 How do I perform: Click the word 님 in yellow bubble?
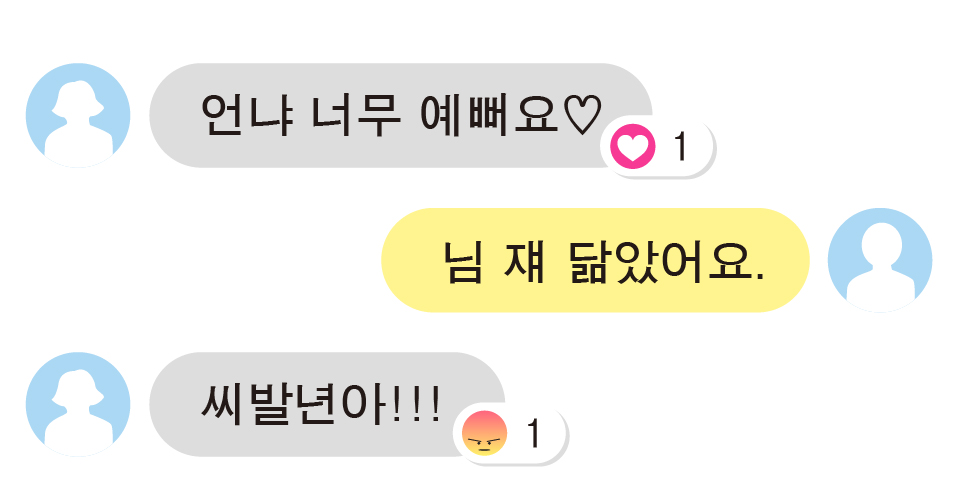tap(462, 261)
